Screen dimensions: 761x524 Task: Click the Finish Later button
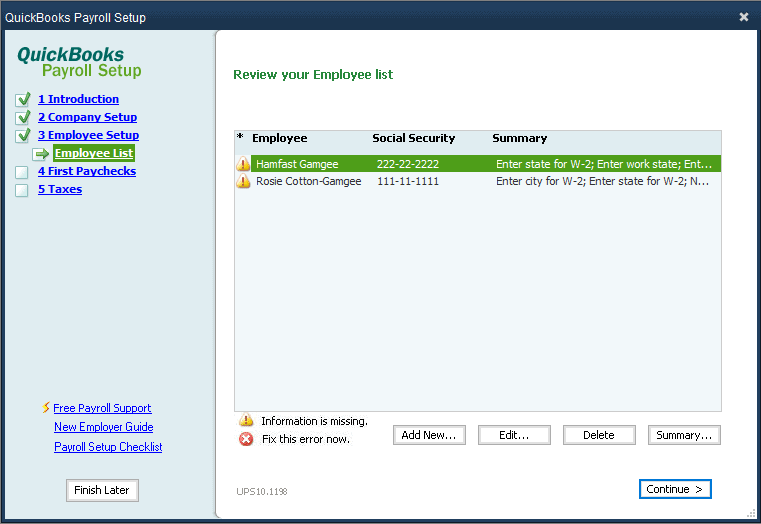(x=102, y=490)
